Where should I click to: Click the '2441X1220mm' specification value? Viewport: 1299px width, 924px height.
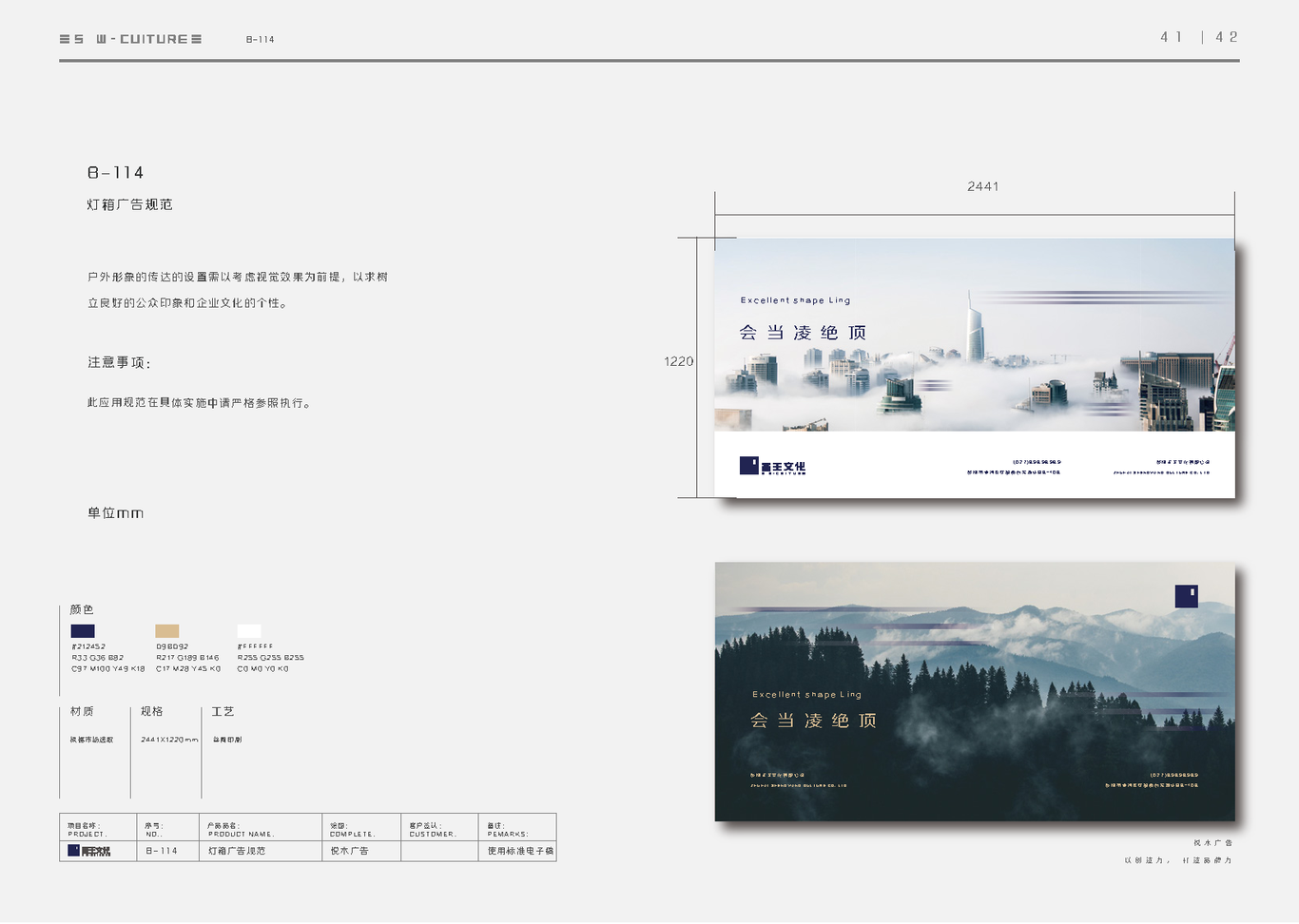[x=169, y=740]
